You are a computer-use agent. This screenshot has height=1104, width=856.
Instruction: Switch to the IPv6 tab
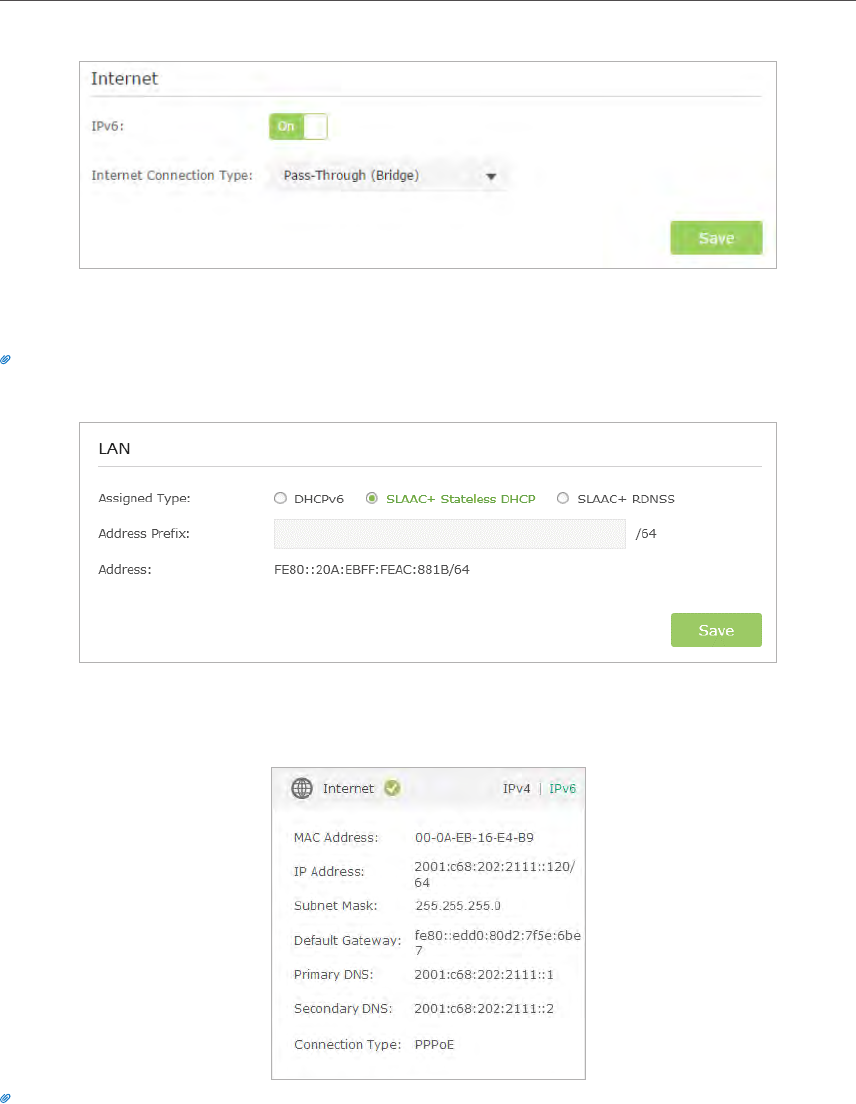click(x=562, y=789)
